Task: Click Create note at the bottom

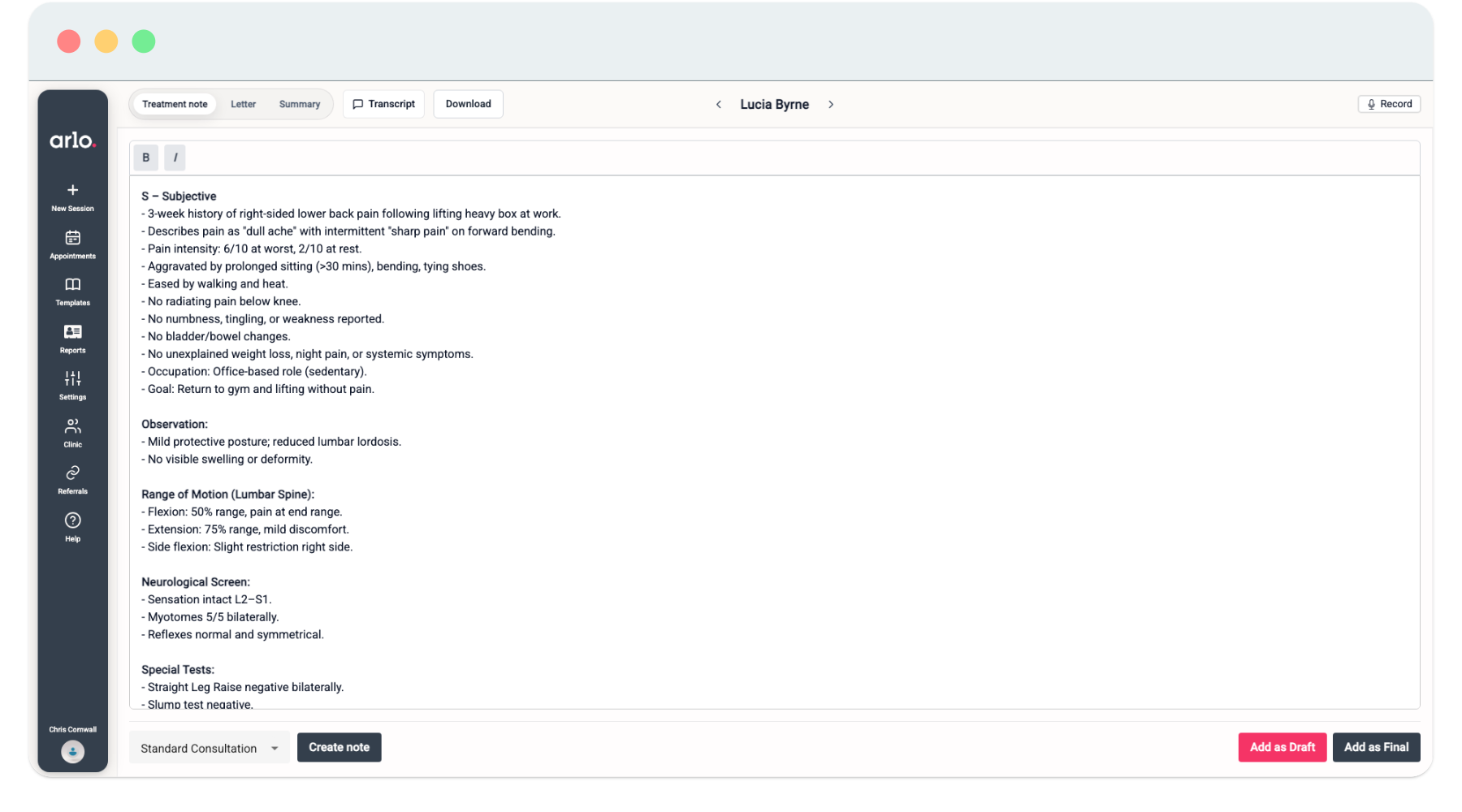Action: (340, 747)
